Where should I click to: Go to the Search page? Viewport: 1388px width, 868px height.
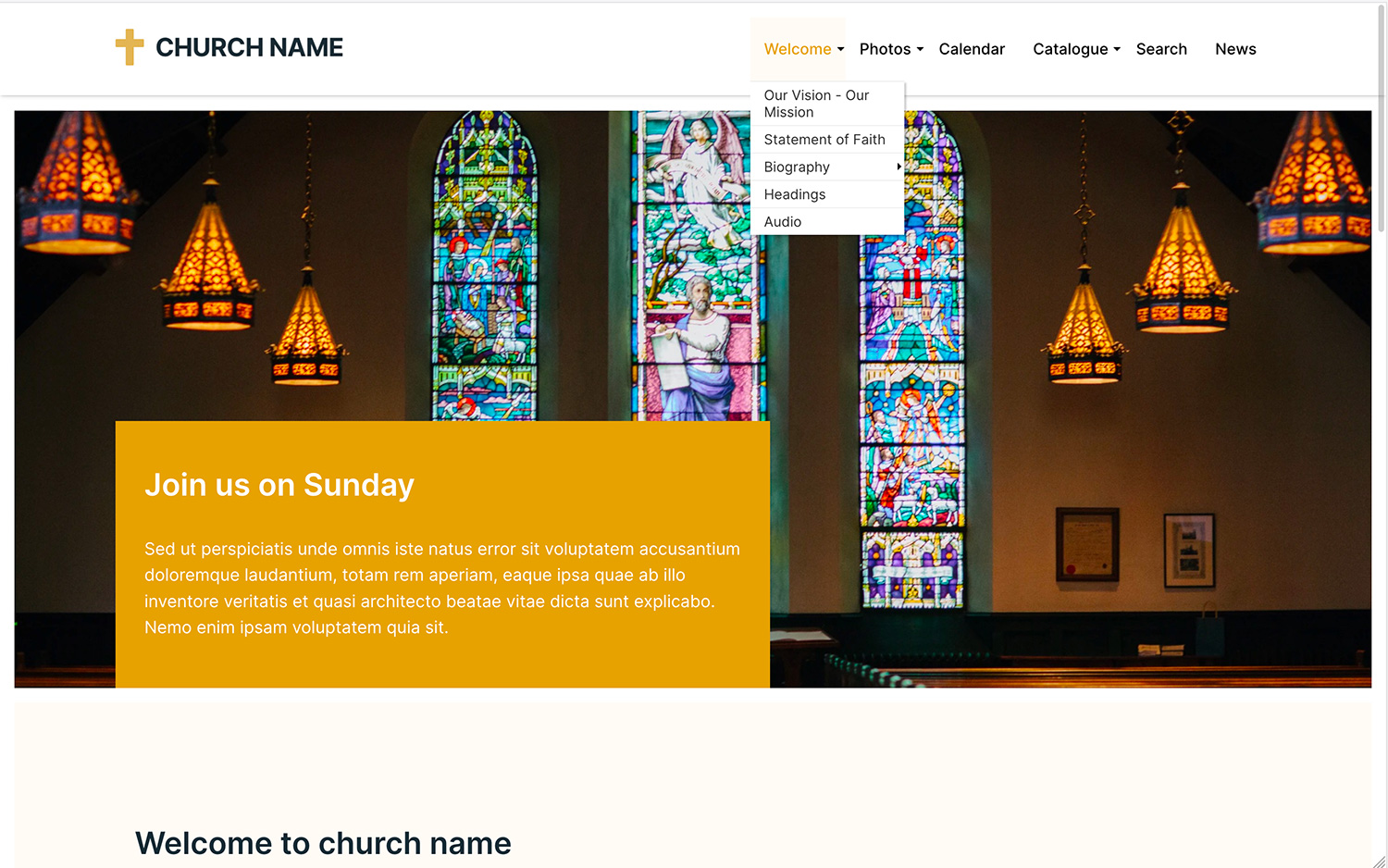coord(1161,49)
